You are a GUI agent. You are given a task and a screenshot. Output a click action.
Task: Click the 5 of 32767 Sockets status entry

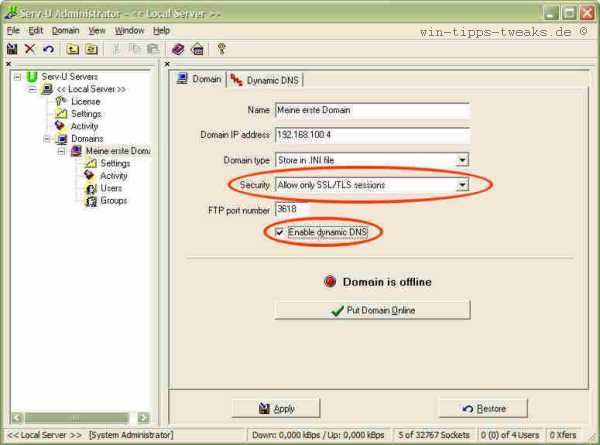pyautogui.click(x=434, y=435)
